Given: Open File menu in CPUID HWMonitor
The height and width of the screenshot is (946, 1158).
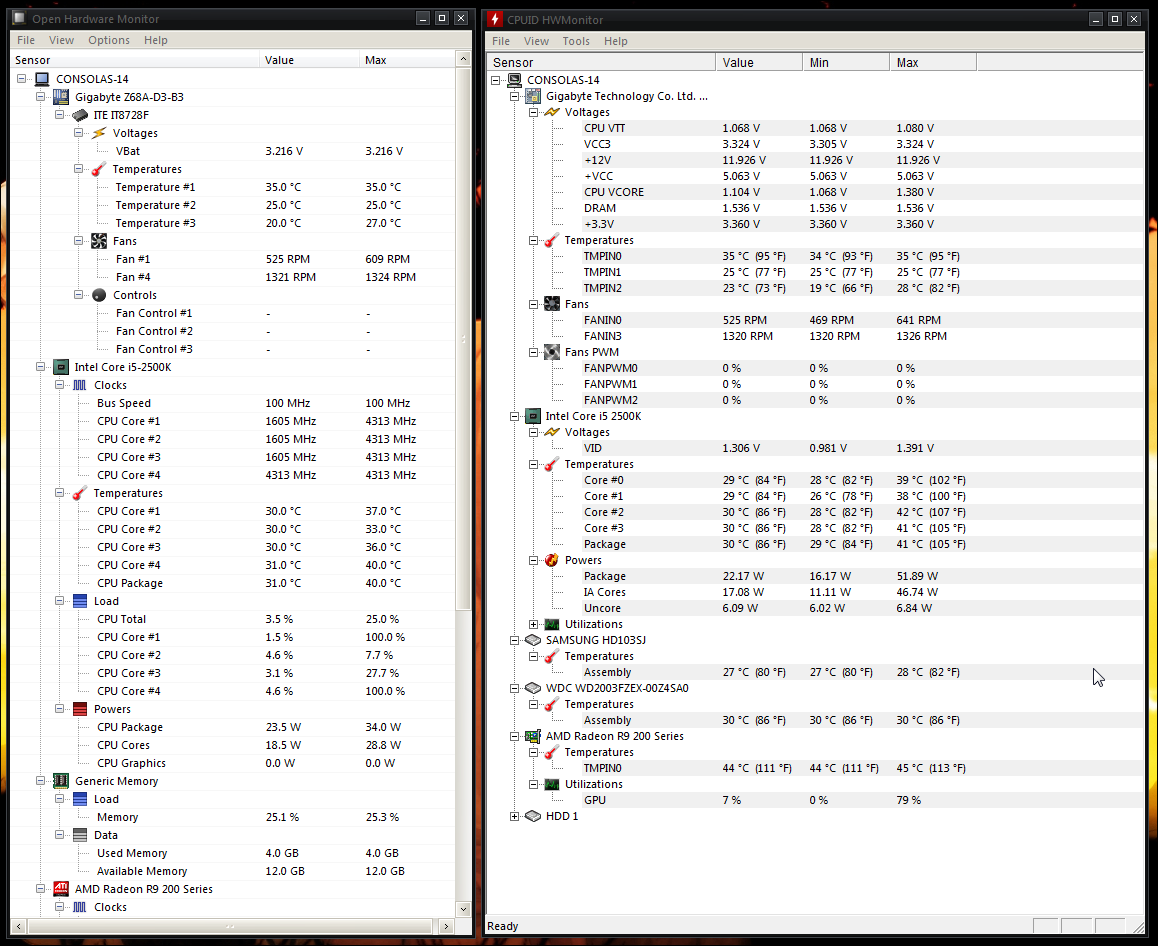Looking at the screenshot, I should click(x=501, y=41).
